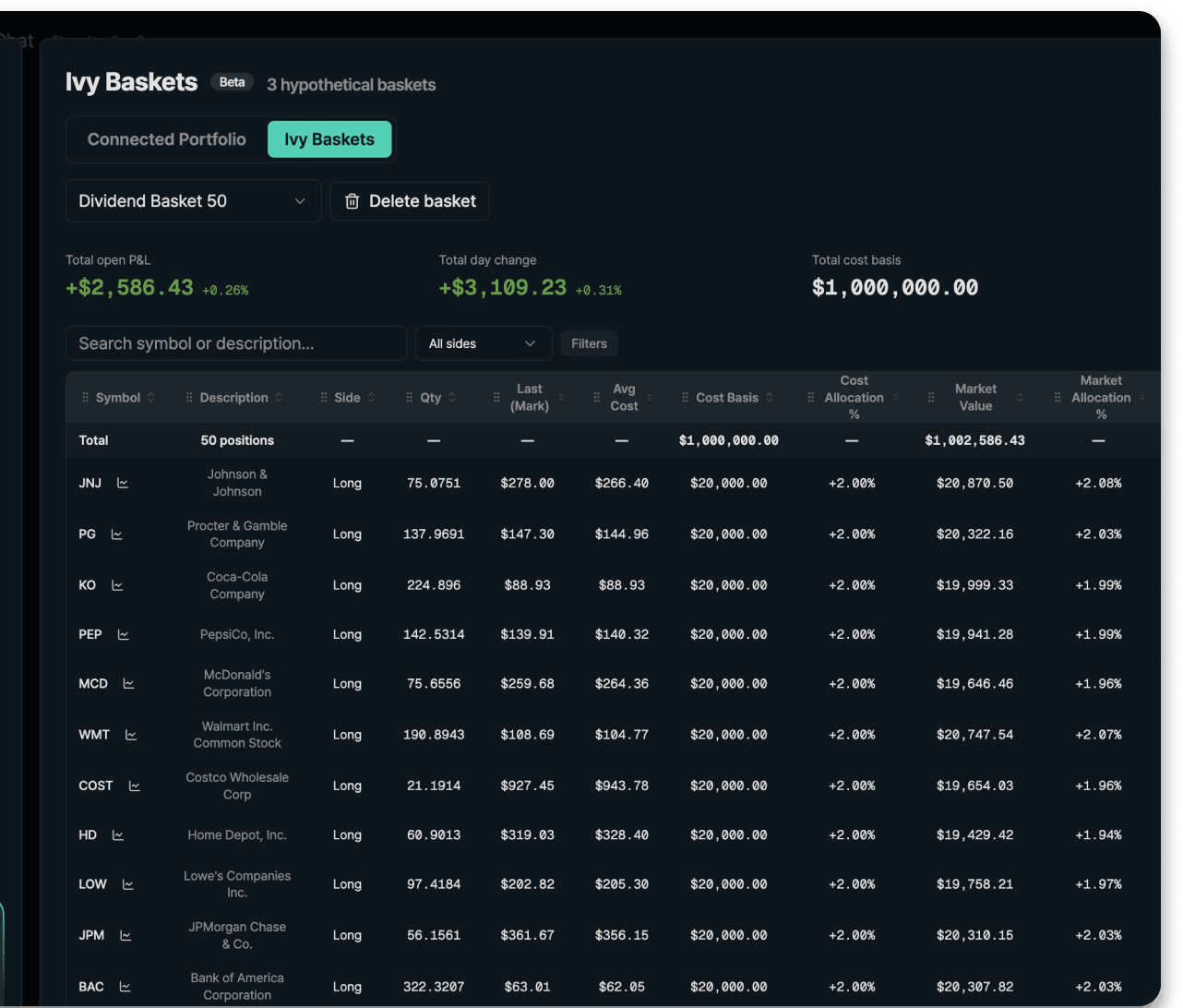Open chart icon for PG row

coord(117,534)
